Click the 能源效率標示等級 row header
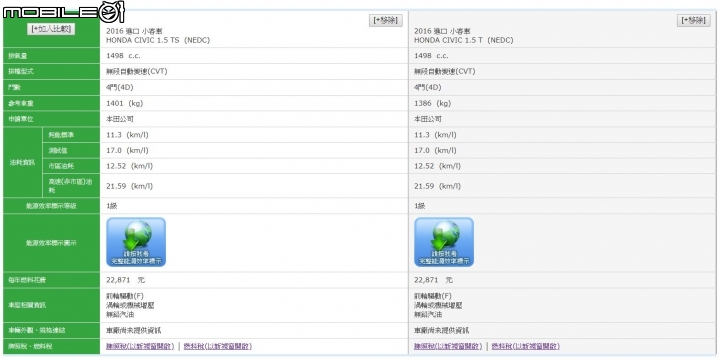This screenshot has width=720, height=361. [51, 206]
